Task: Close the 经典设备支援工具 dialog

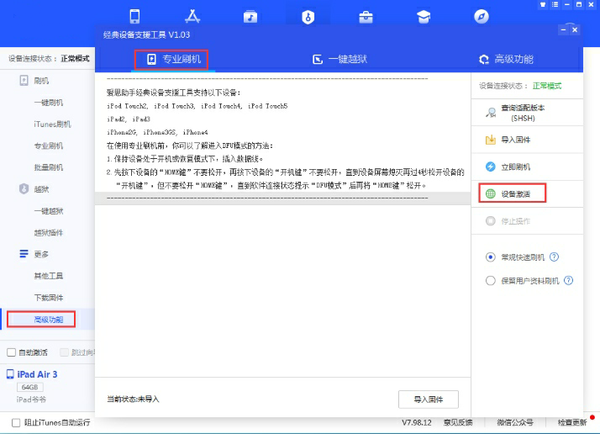Action: (x=575, y=30)
